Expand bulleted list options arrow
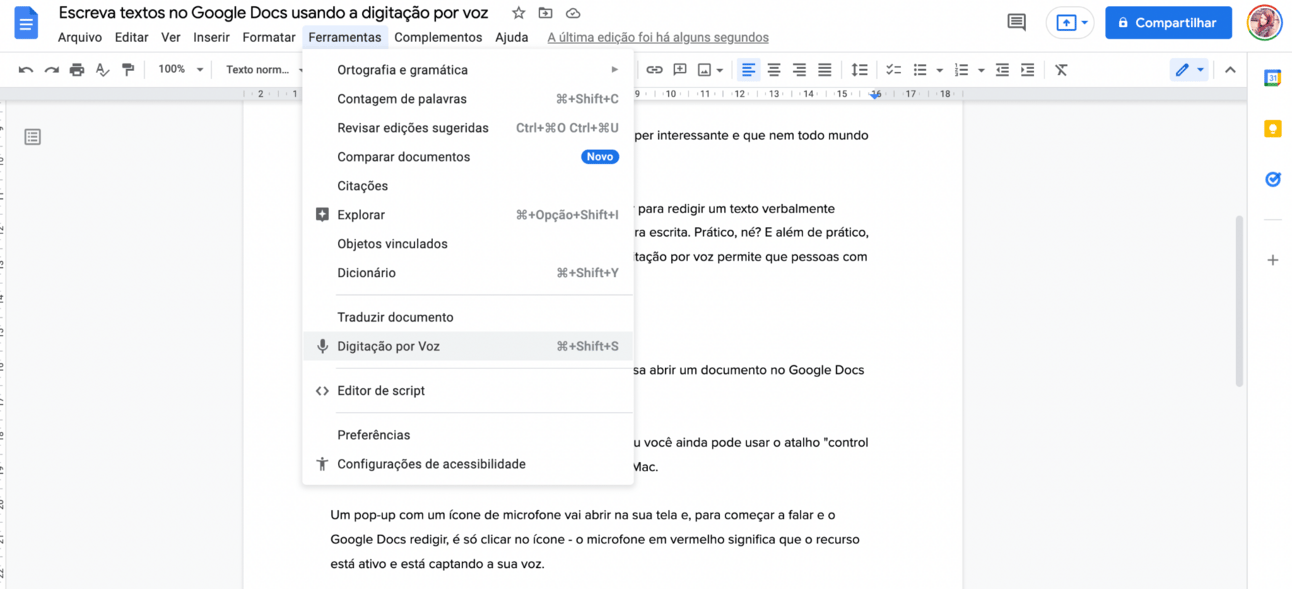The height and width of the screenshot is (589, 1292). coord(939,70)
